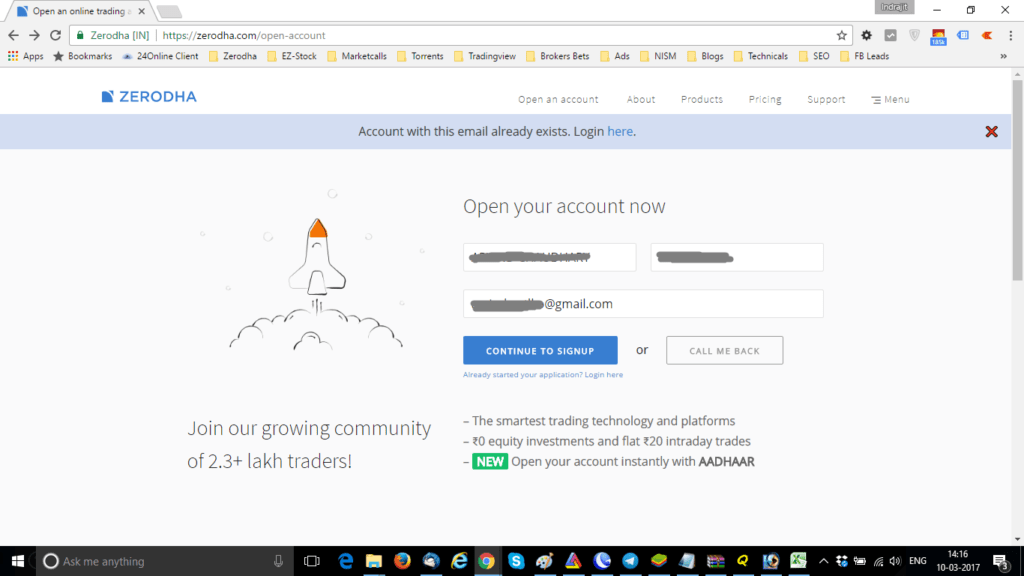Launch Firefox from taskbar
This screenshot has height=576, width=1024.
click(402, 561)
